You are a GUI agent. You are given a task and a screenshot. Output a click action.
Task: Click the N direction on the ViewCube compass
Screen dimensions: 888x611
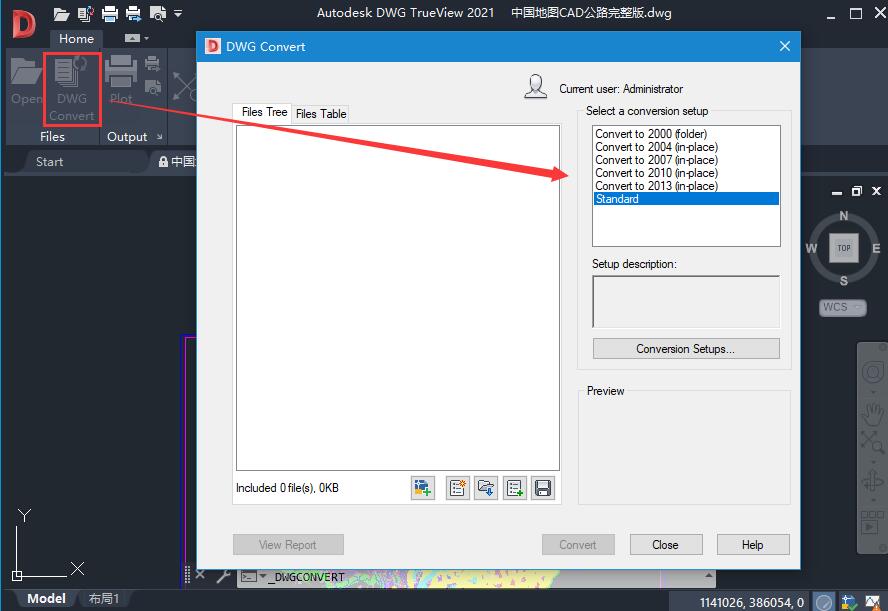click(x=844, y=216)
